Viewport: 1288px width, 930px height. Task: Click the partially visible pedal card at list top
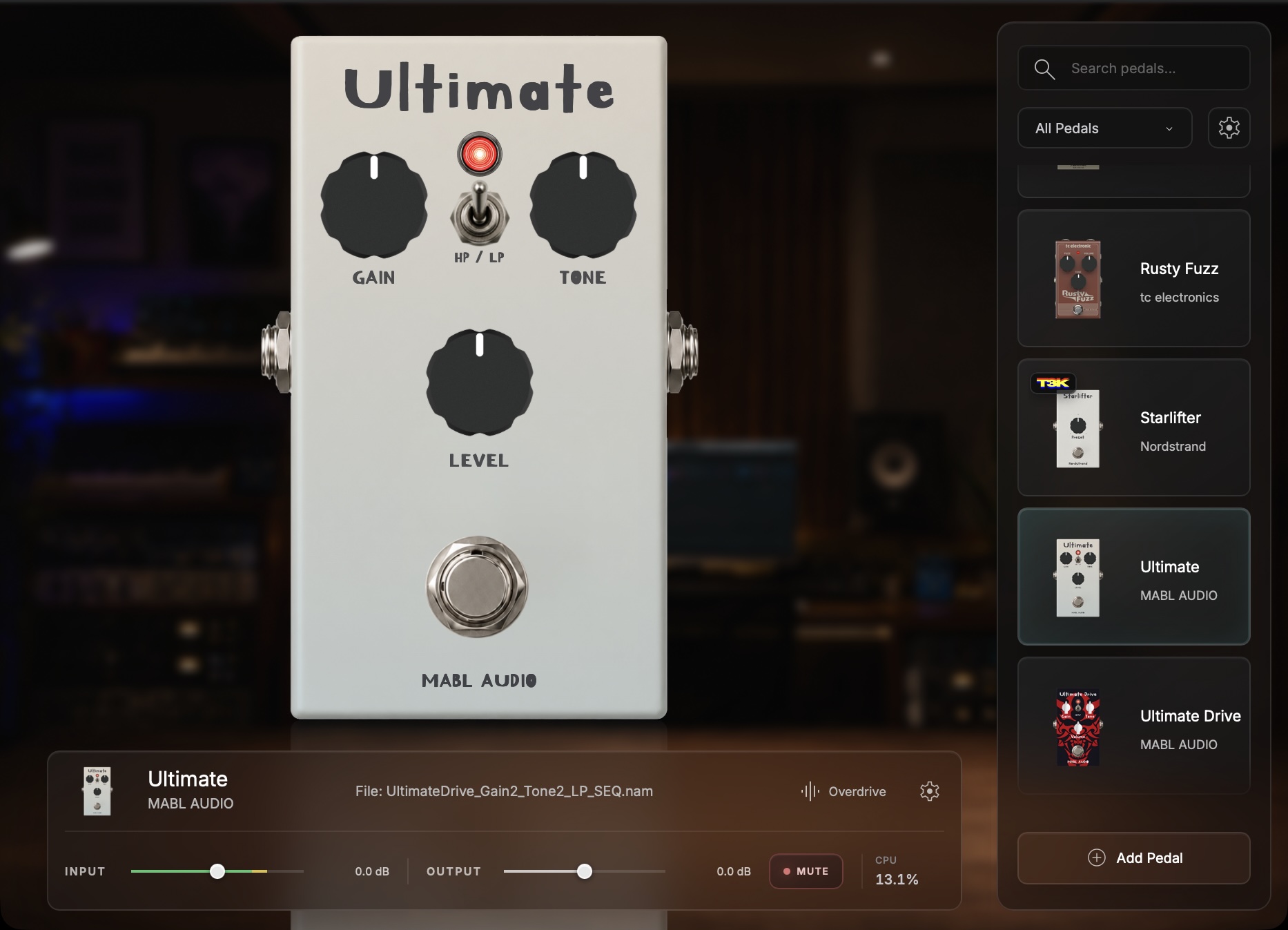coord(1133,181)
